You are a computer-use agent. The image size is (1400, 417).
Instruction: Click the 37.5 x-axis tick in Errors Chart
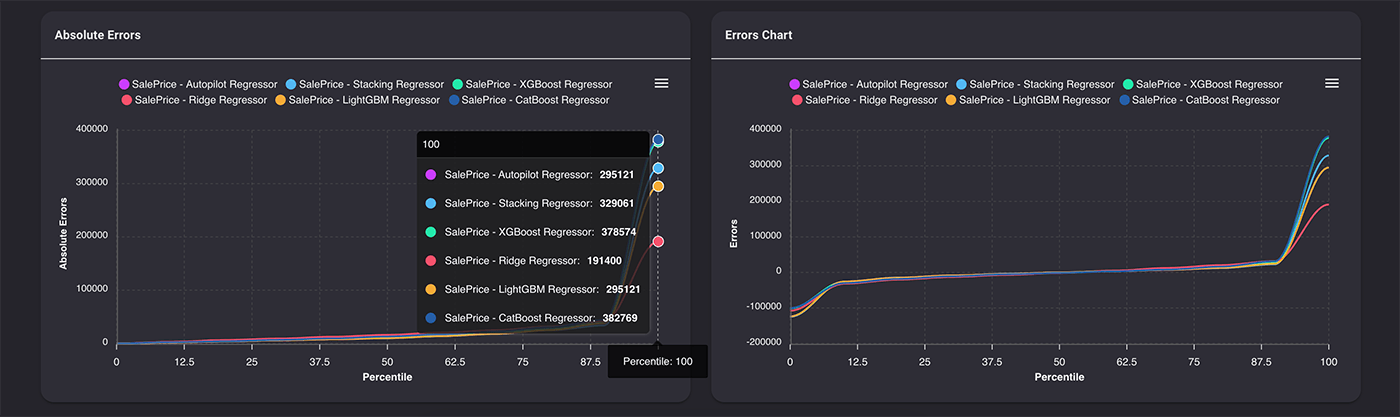(x=992, y=362)
